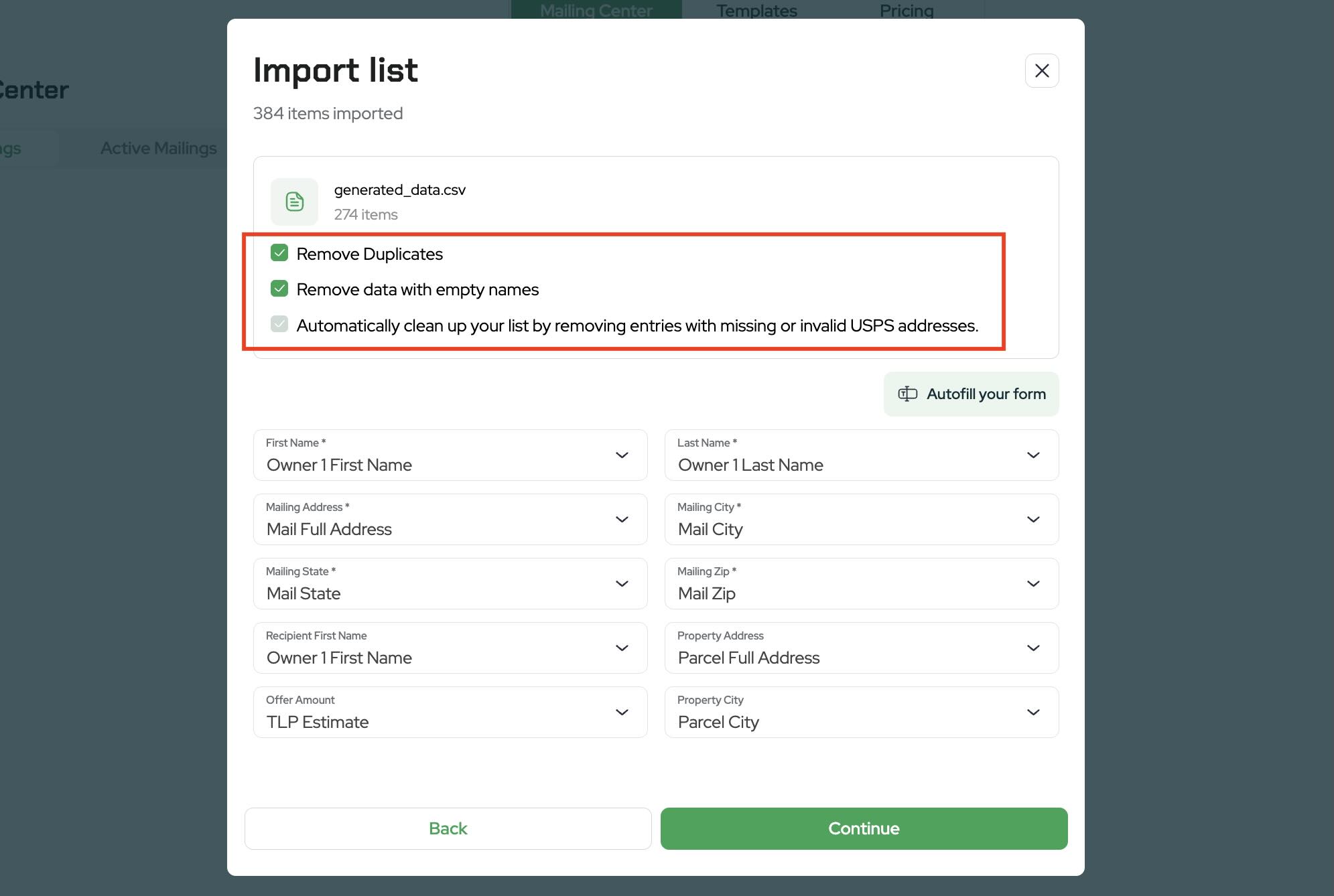Expand the Mailing Zip chevron arrow

coord(1032,584)
